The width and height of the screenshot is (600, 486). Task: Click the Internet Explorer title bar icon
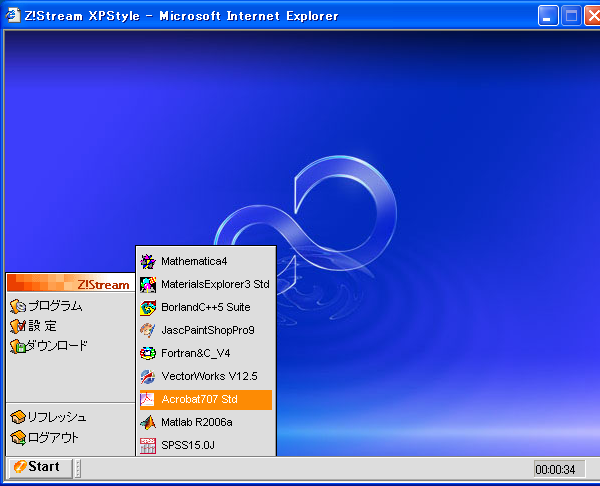pos(13,15)
